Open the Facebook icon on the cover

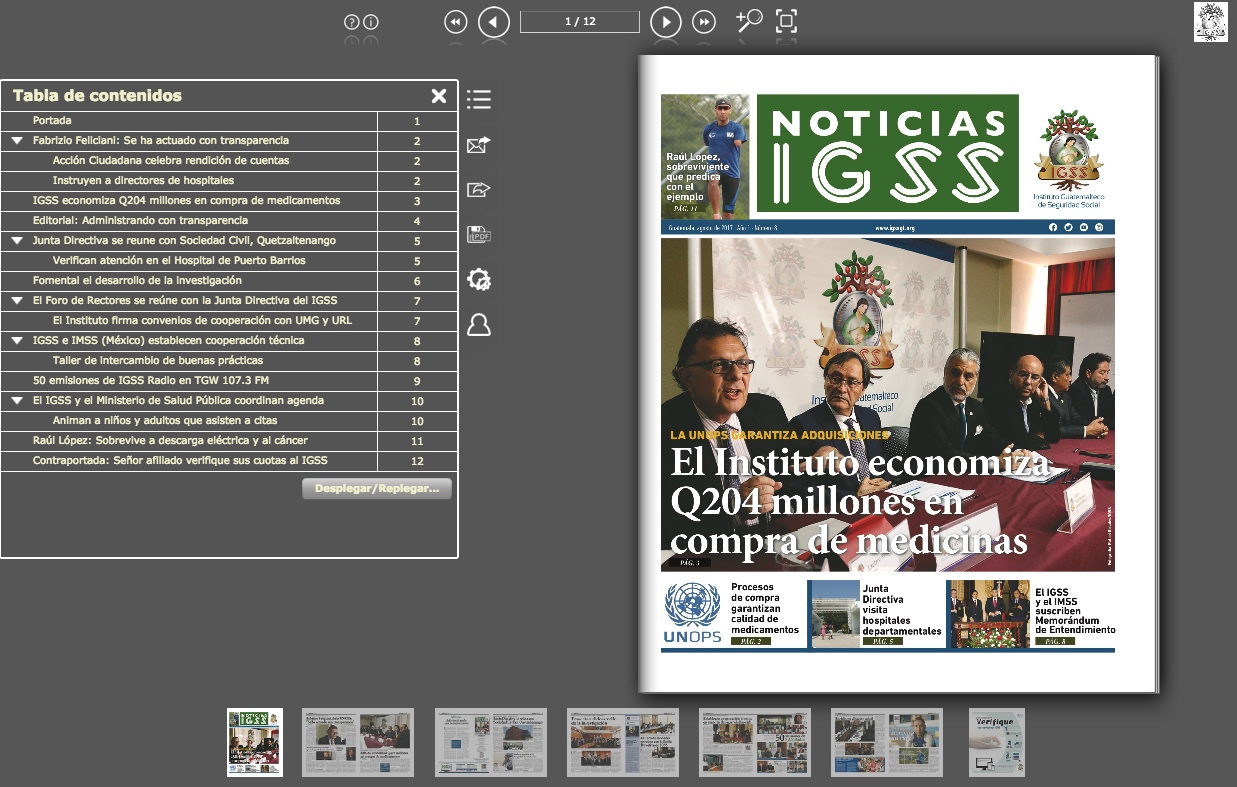(1053, 228)
